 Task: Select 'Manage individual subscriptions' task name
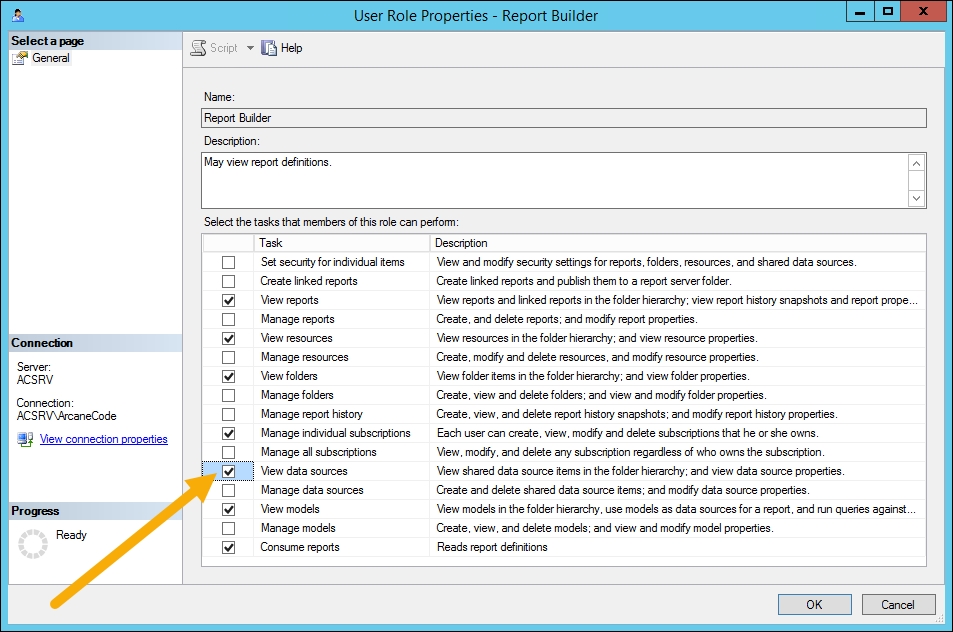pos(335,433)
